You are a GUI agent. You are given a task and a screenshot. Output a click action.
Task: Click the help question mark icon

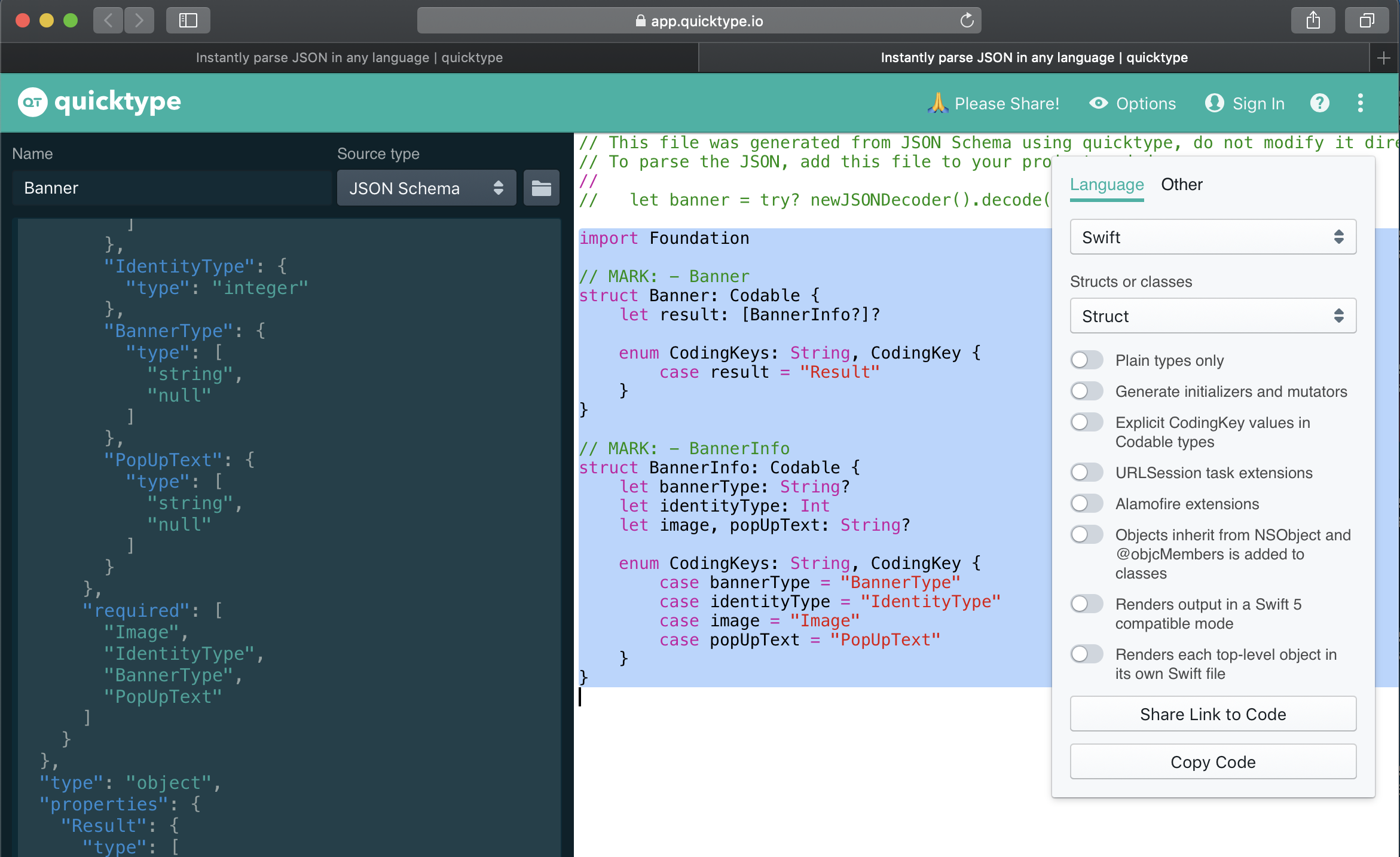coord(1319,103)
